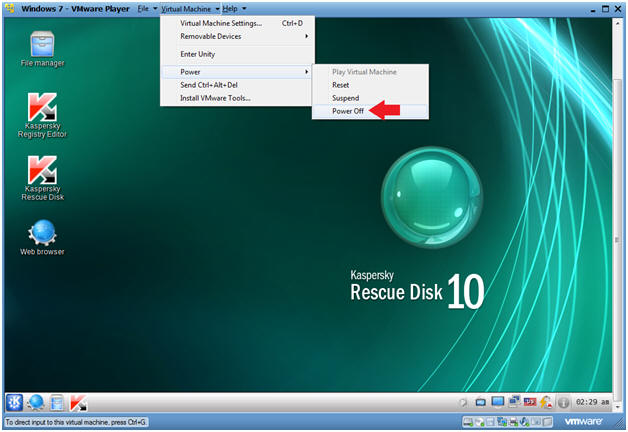This screenshot has height=432, width=628.
Task: Select Power Off in the Power submenu
Action: (x=370, y=111)
